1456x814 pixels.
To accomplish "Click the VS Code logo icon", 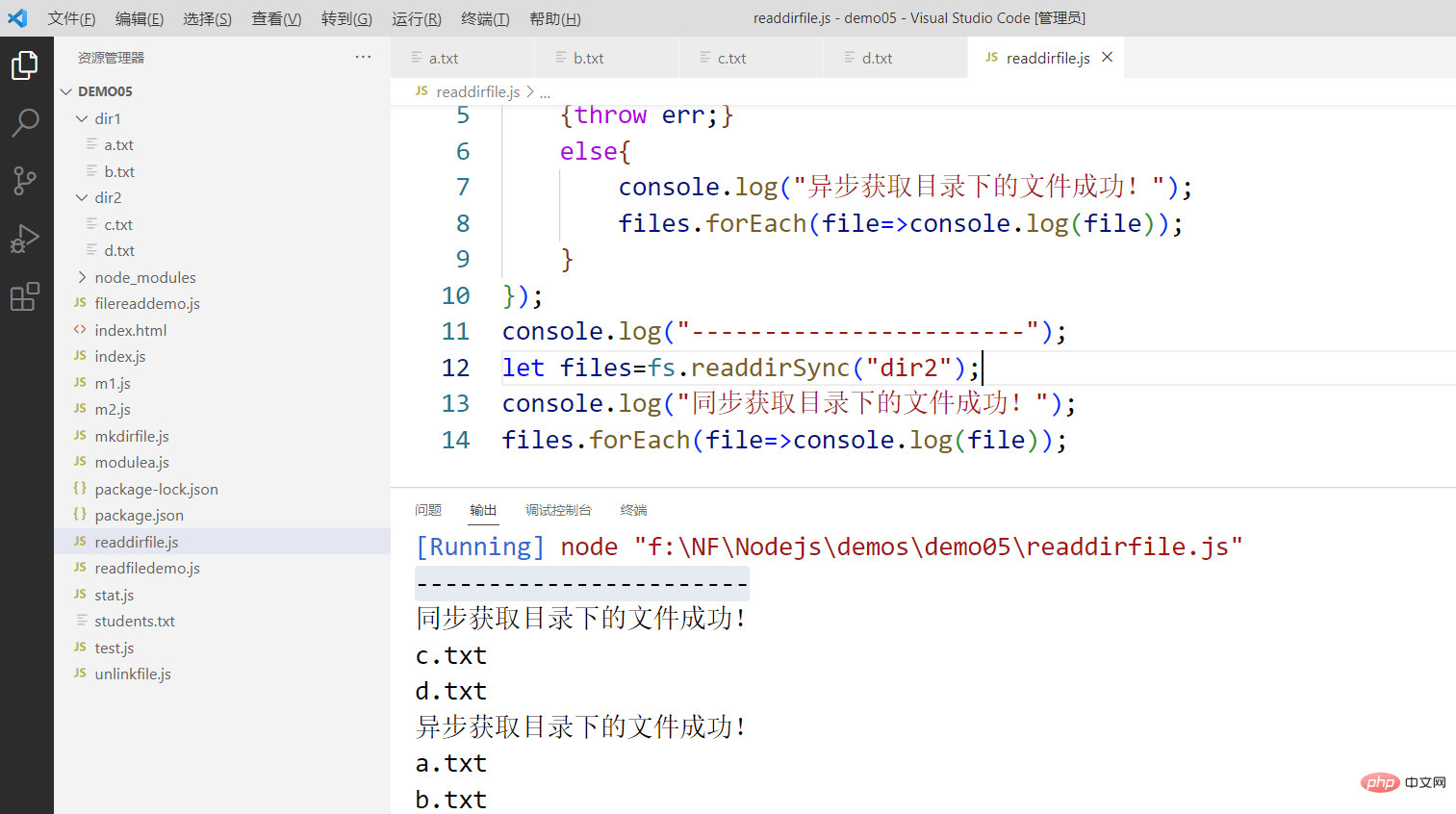I will pyautogui.click(x=17, y=18).
